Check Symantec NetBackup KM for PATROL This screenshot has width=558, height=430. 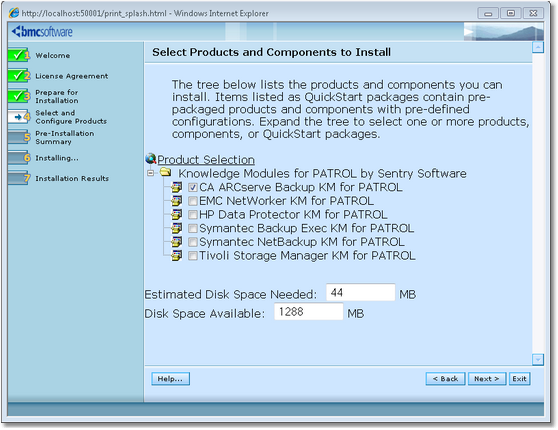193,242
